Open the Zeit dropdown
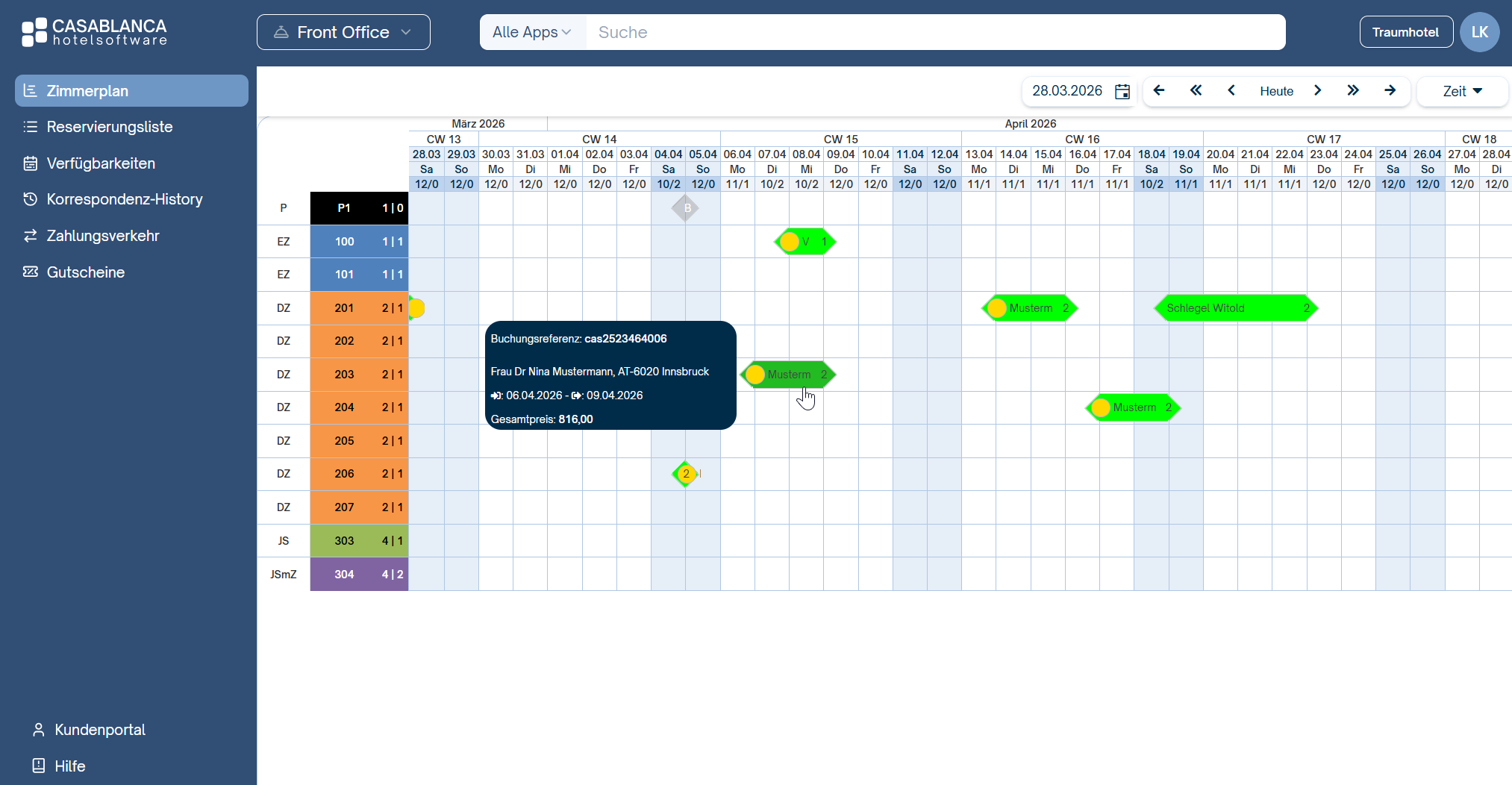Screen dimensions: 1512x785 tap(1463, 91)
